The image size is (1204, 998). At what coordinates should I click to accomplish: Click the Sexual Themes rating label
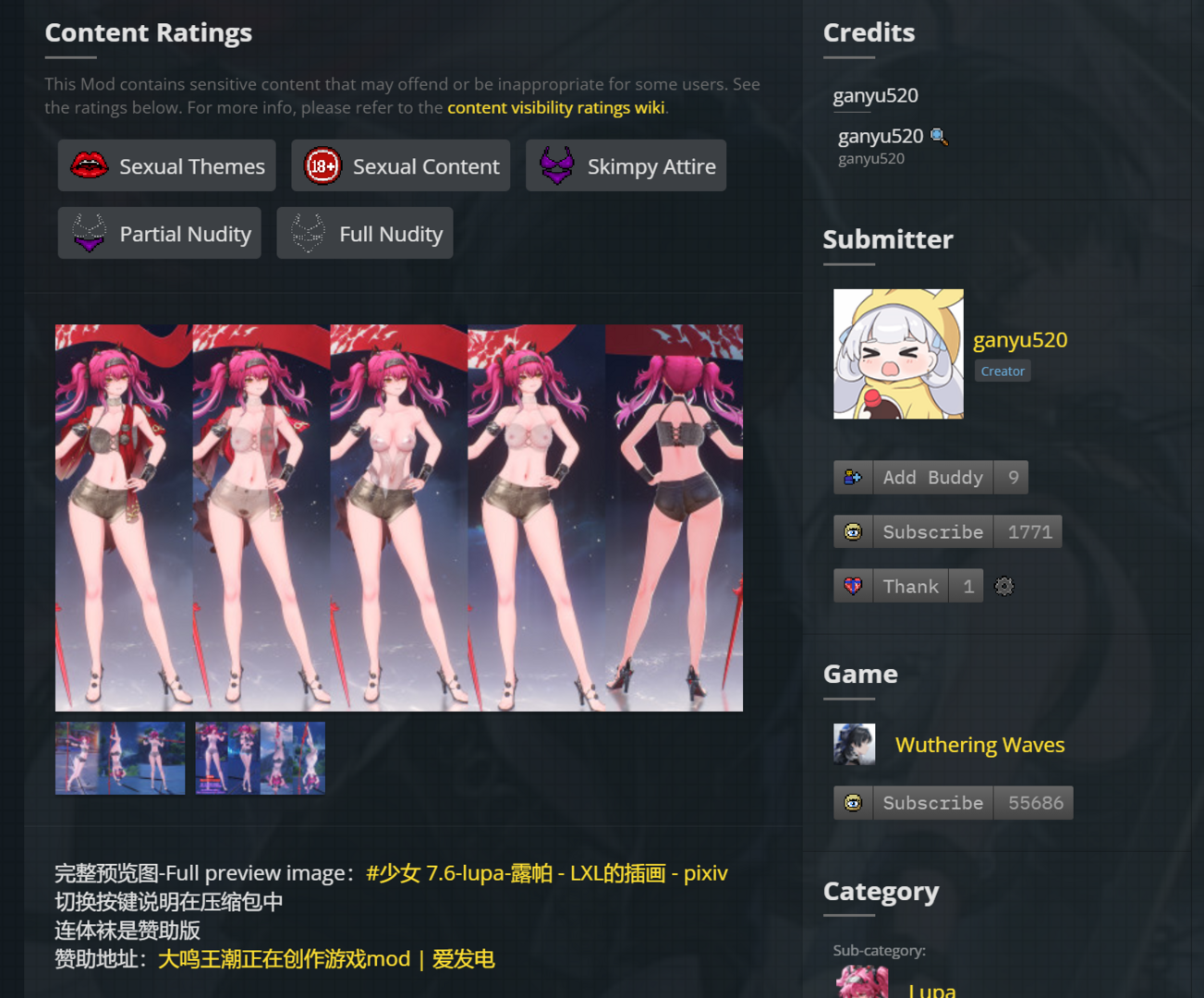(192, 166)
